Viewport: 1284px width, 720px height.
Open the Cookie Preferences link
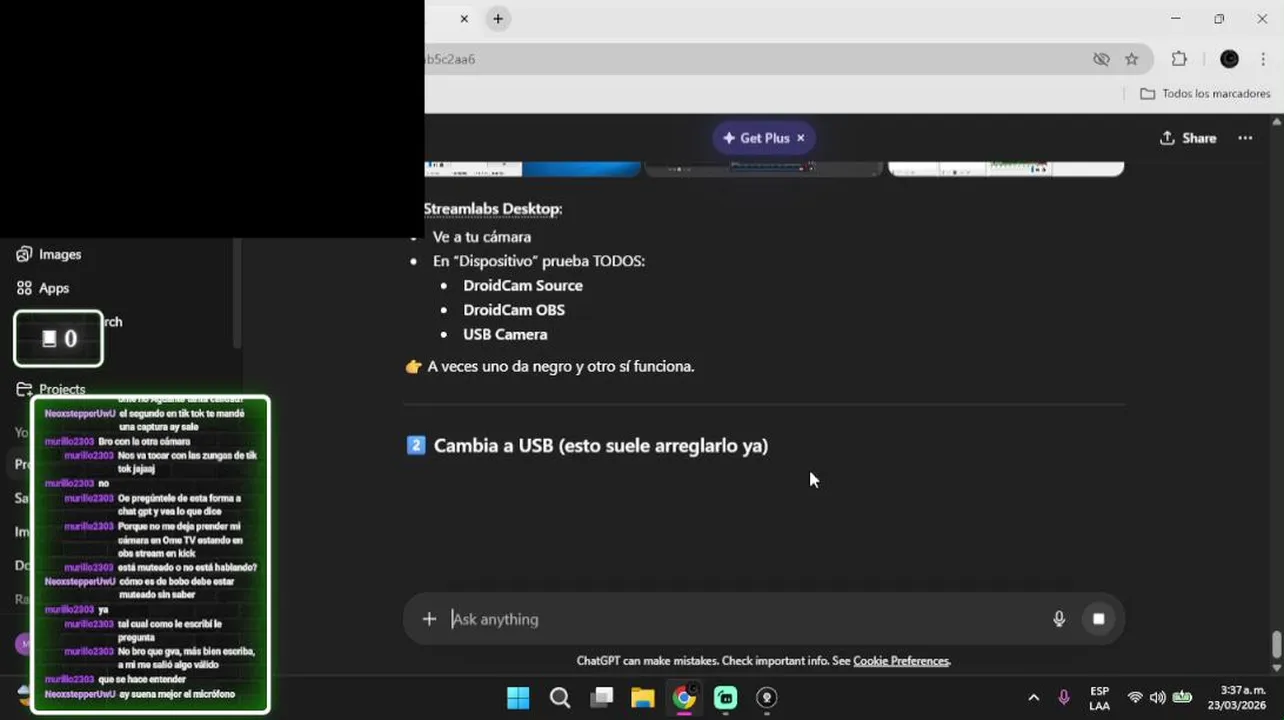tap(901, 661)
